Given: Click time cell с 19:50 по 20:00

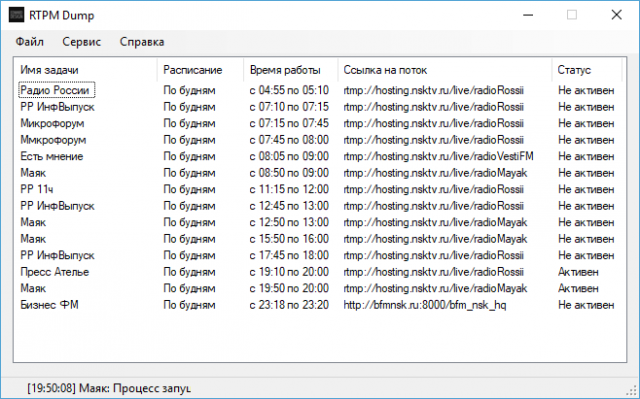Looking at the screenshot, I should click(x=289, y=288).
